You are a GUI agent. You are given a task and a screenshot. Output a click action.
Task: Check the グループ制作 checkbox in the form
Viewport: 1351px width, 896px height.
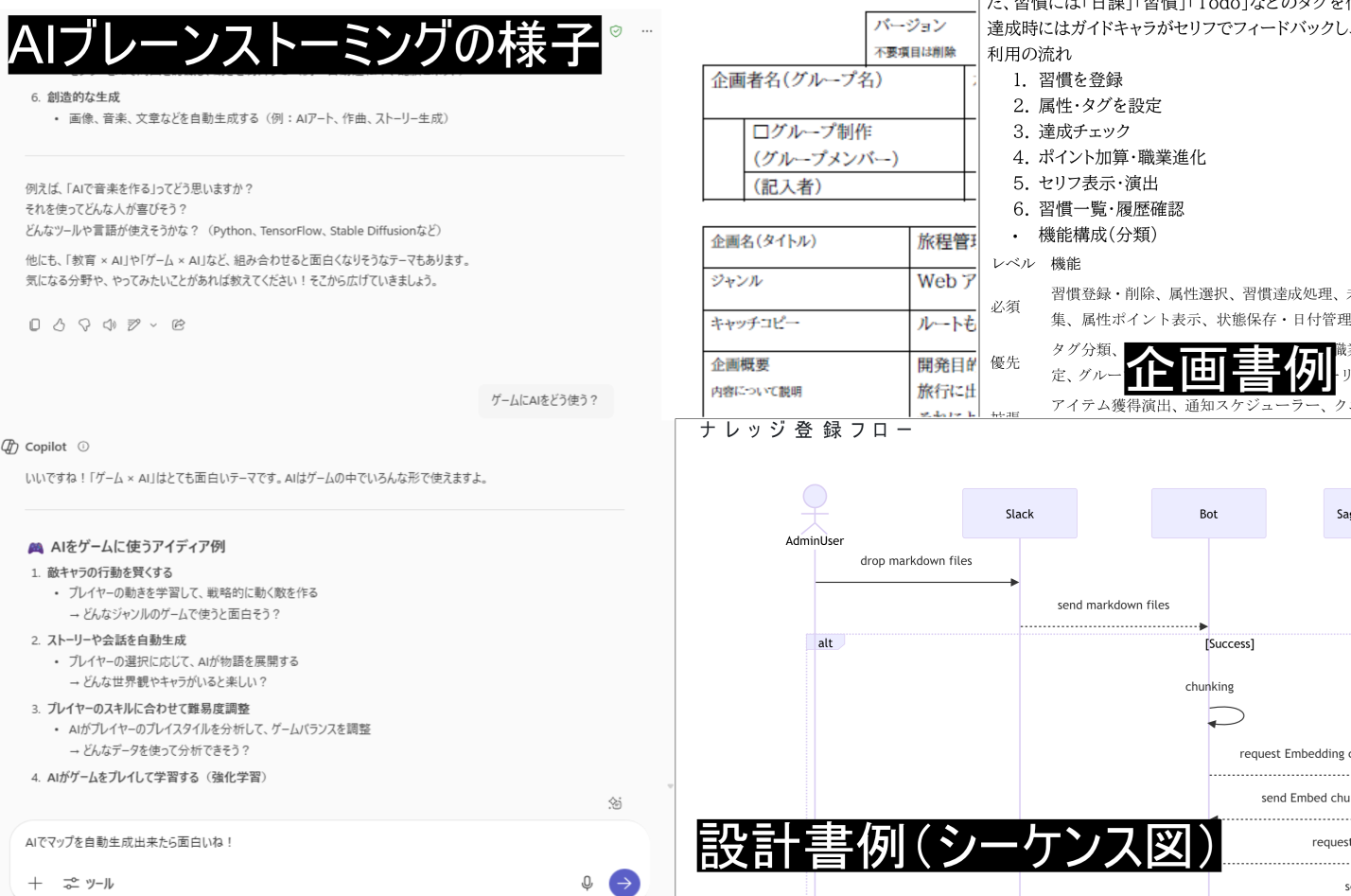(760, 132)
